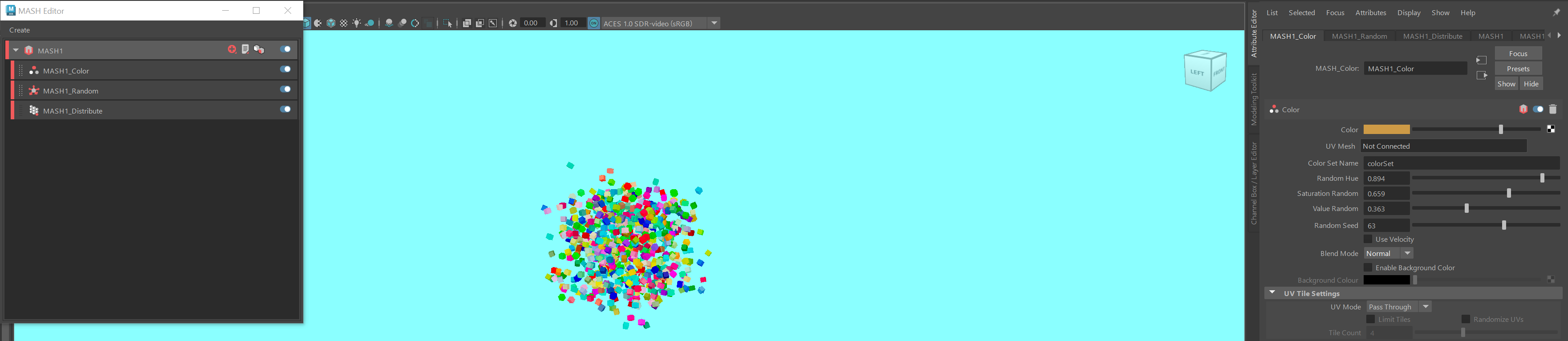Click the exposure icon next to 0.00

click(x=512, y=23)
